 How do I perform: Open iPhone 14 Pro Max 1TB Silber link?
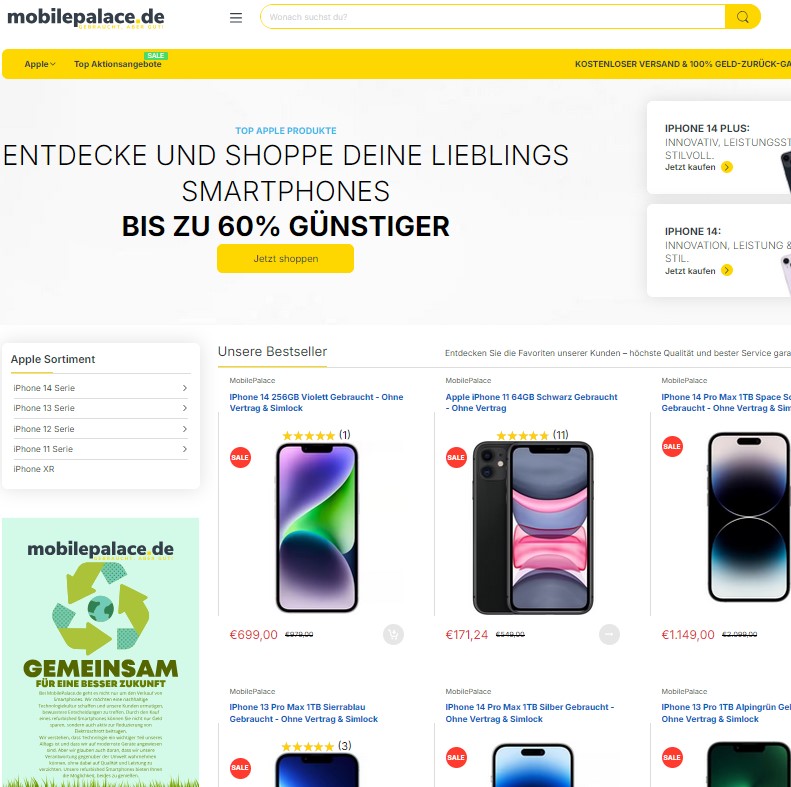click(x=530, y=713)
